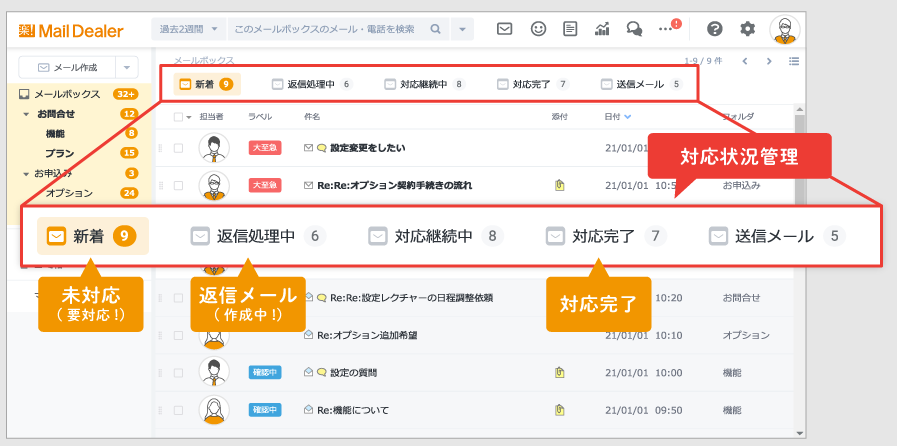Viewport: 897px width, 446px height.
Task: Click the comment bubble on 設定の質問 row
Action: (x=322, y=373)
